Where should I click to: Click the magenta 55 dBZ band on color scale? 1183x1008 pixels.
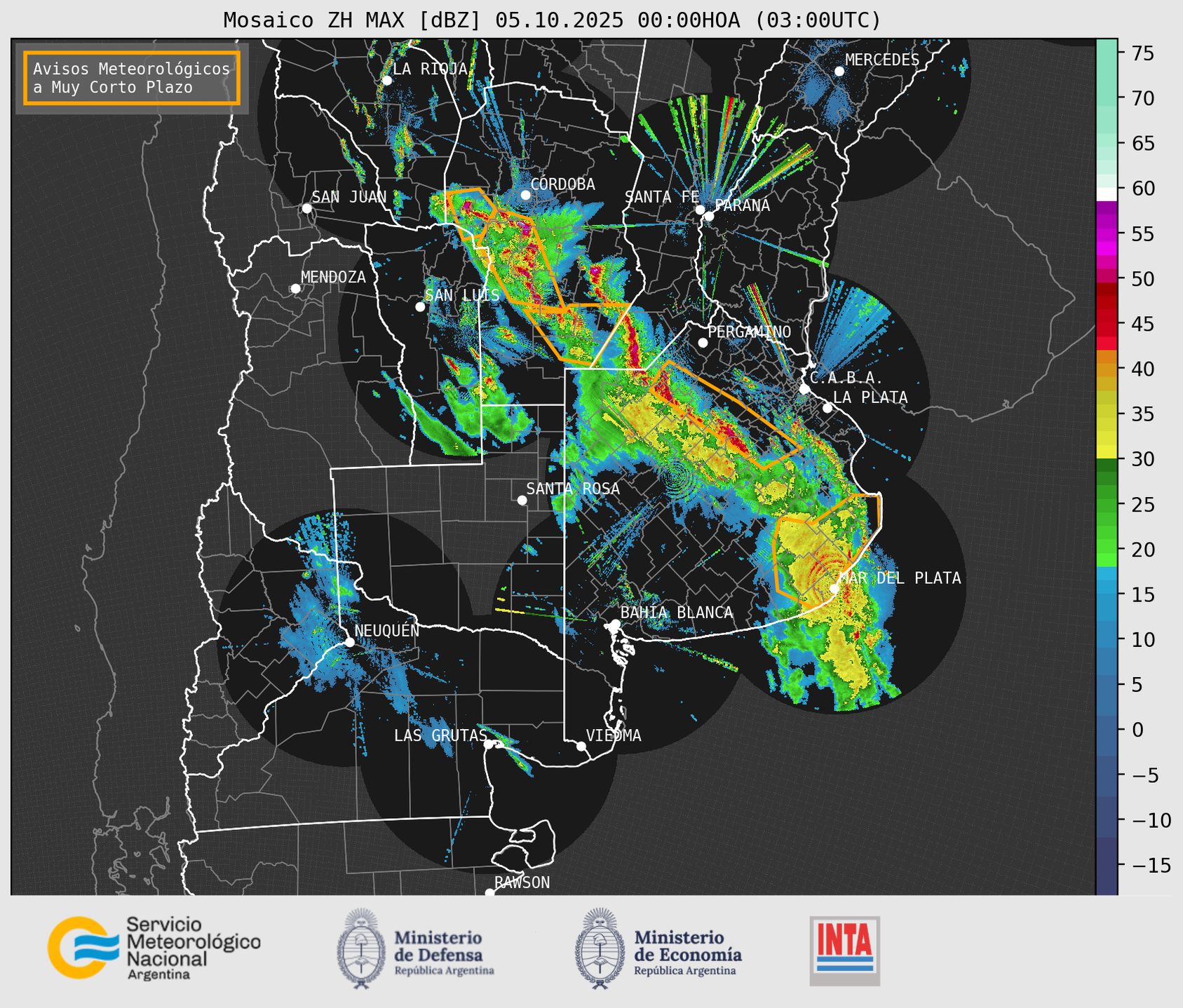(x=1107, y=234)
